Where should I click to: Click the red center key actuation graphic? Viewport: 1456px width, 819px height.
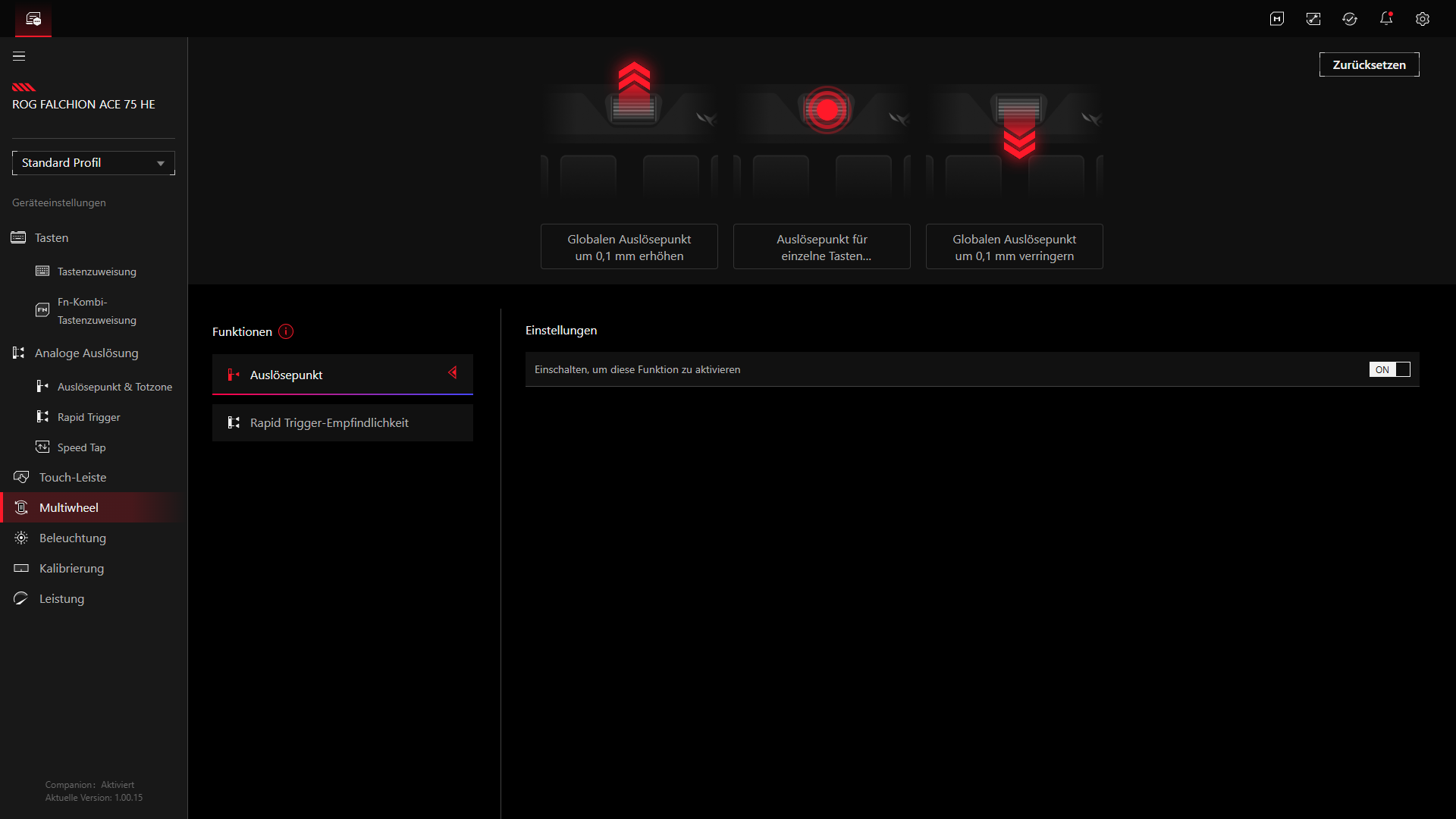[827, 110]
